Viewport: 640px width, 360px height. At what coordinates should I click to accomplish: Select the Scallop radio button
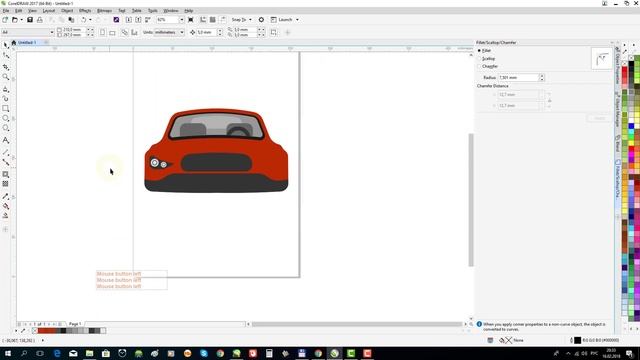[479, 59]
